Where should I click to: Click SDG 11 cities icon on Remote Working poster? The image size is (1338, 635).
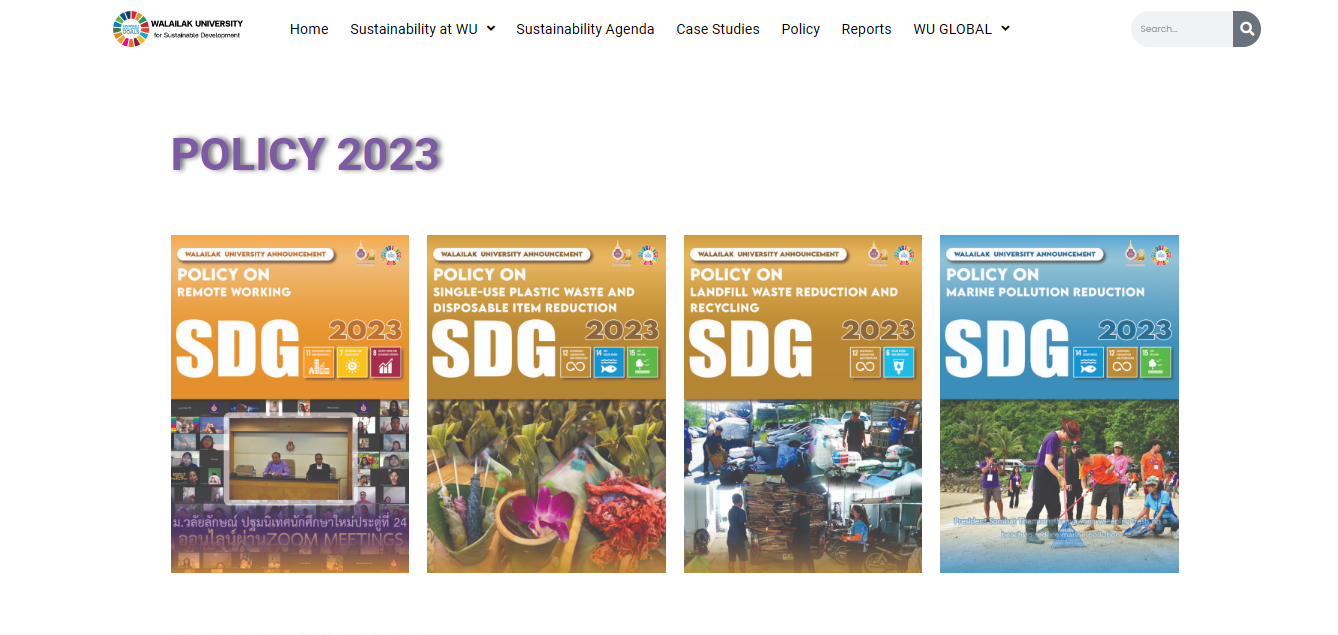(x=319, y=361)
